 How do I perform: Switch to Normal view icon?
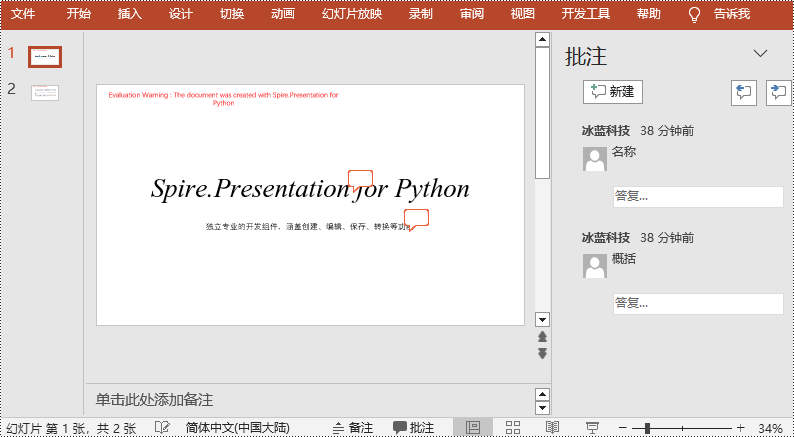[x=472, y=427]
